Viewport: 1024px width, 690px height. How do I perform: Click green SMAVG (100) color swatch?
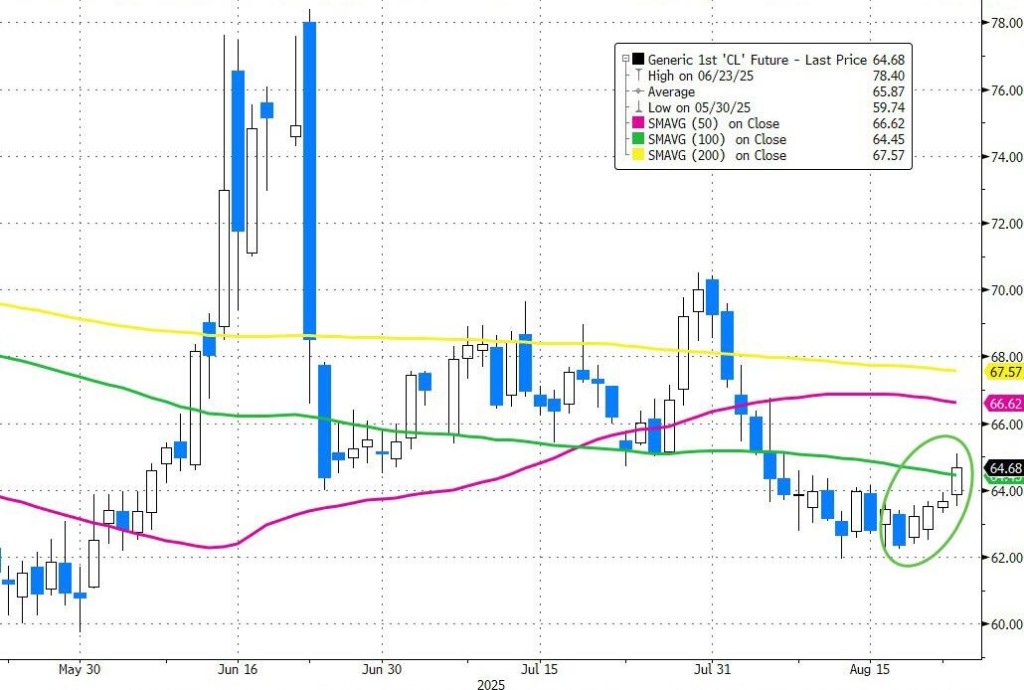coord(639,140)
